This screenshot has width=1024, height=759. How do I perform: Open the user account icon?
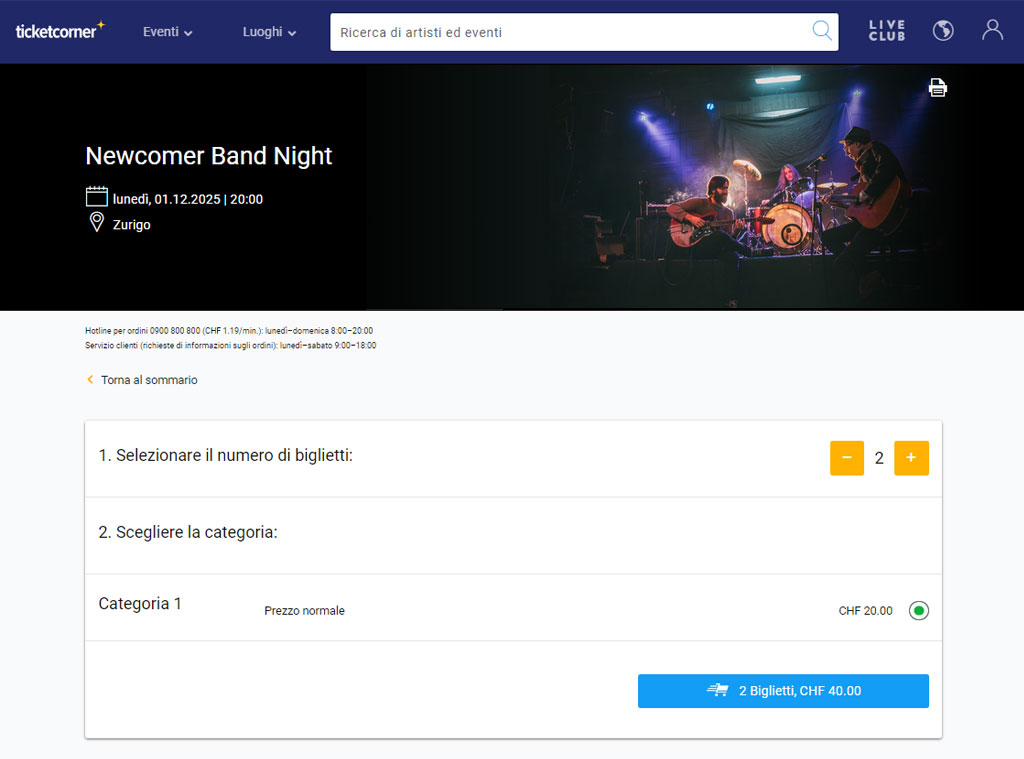tap(992, 30)
